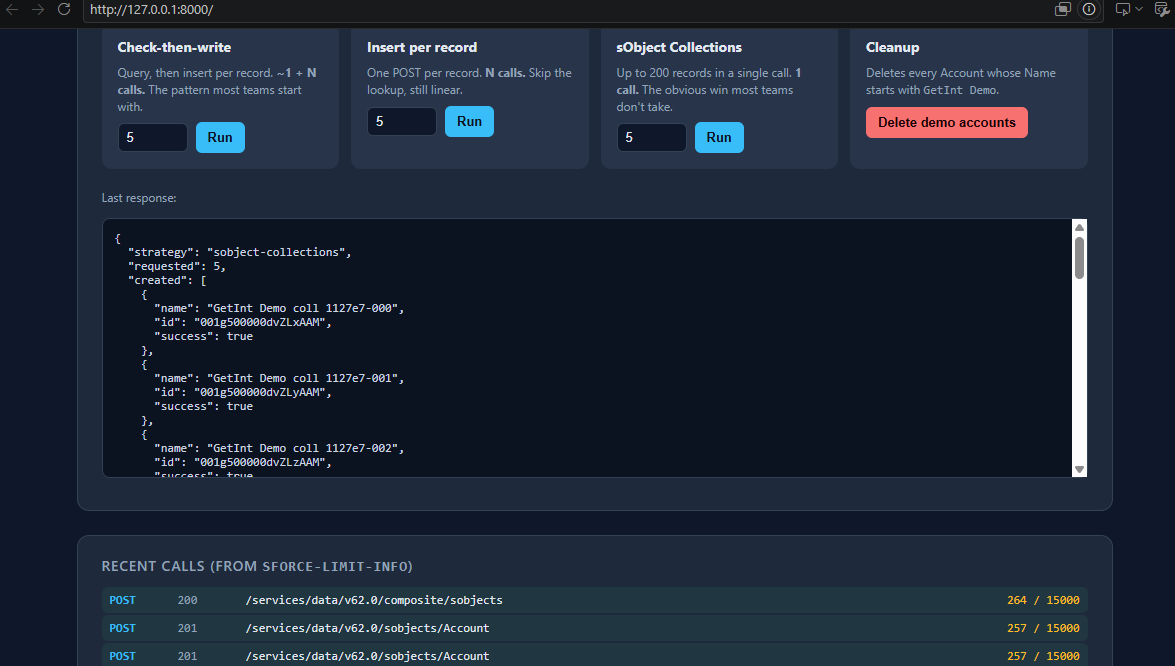Go forward with the browser forward arrow

pos(38,10)
